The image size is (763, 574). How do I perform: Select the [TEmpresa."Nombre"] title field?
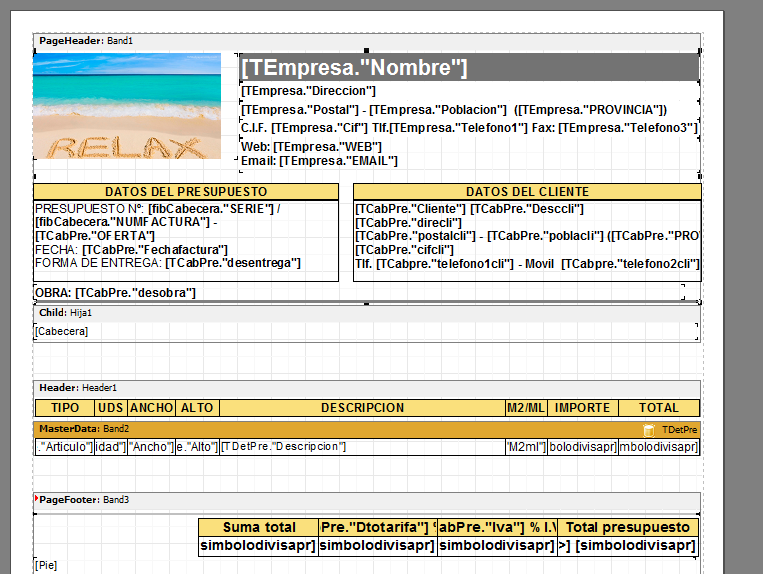(x=470, y=68)
